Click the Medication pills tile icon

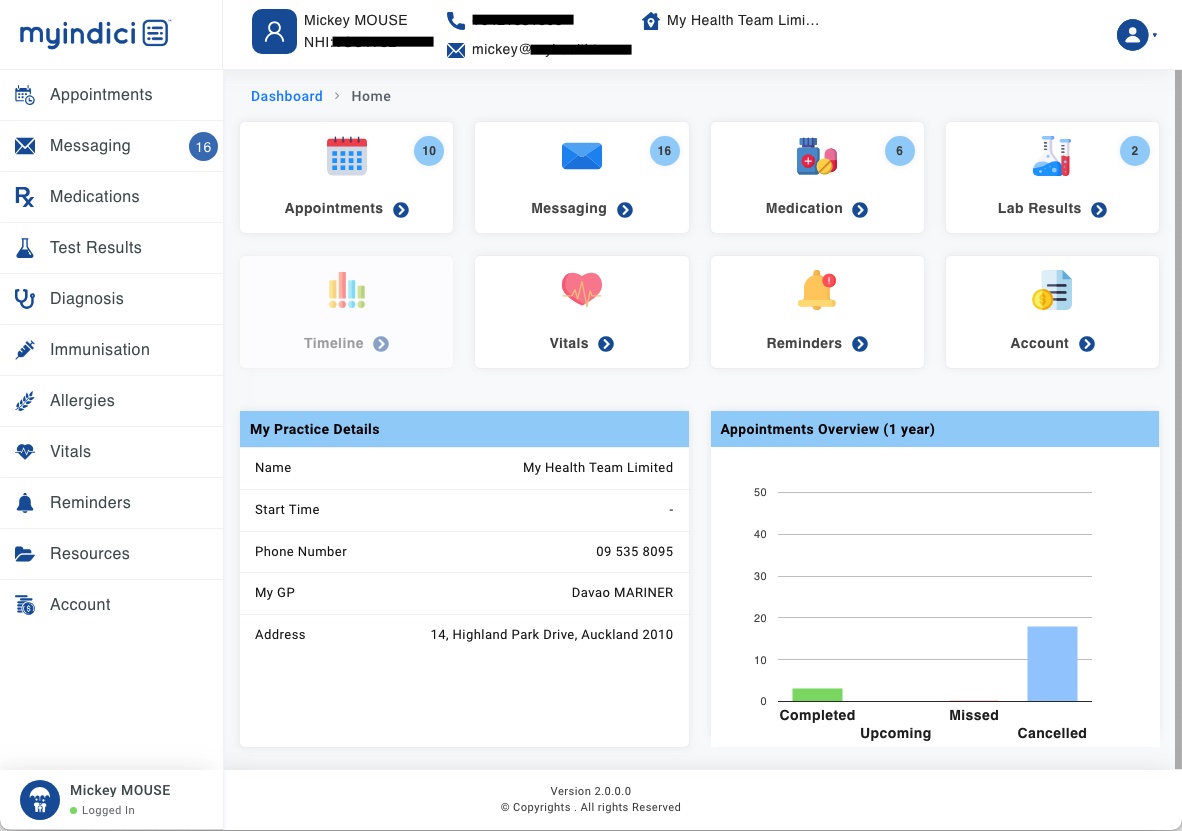(816, 156)
